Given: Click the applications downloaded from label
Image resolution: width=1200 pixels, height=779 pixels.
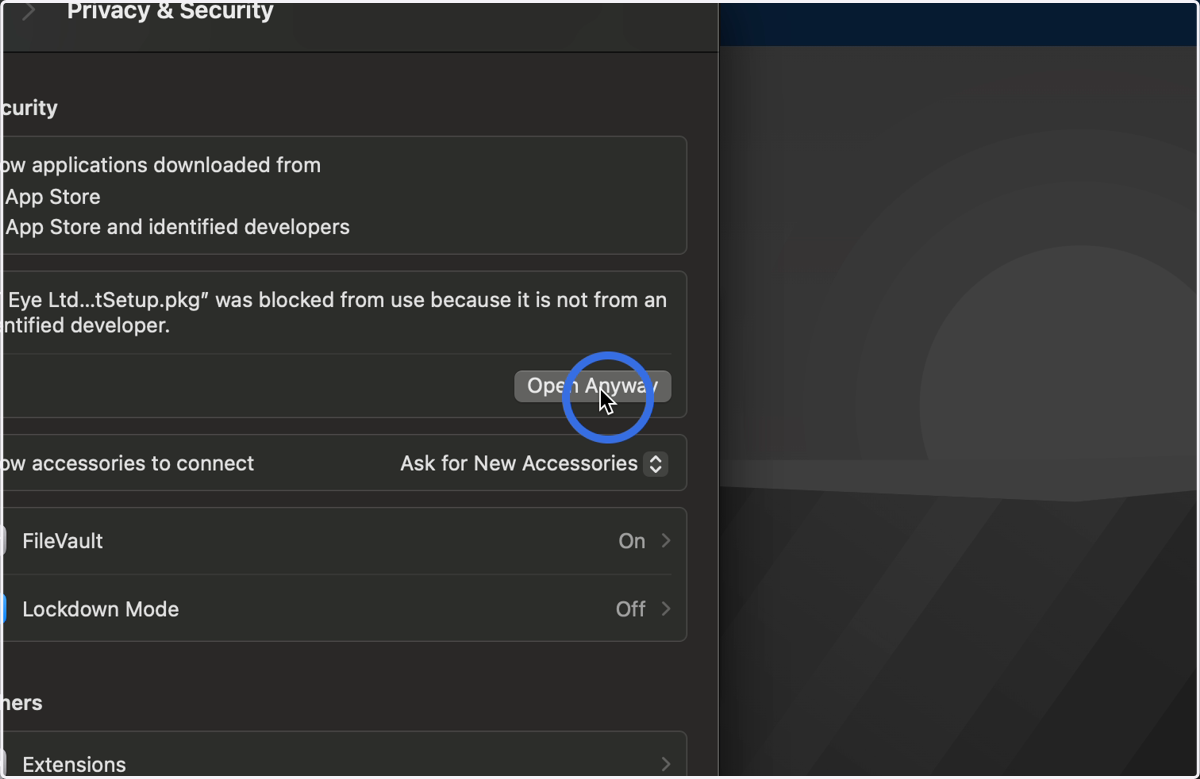Looking at the screenshot, I should 162,166.
